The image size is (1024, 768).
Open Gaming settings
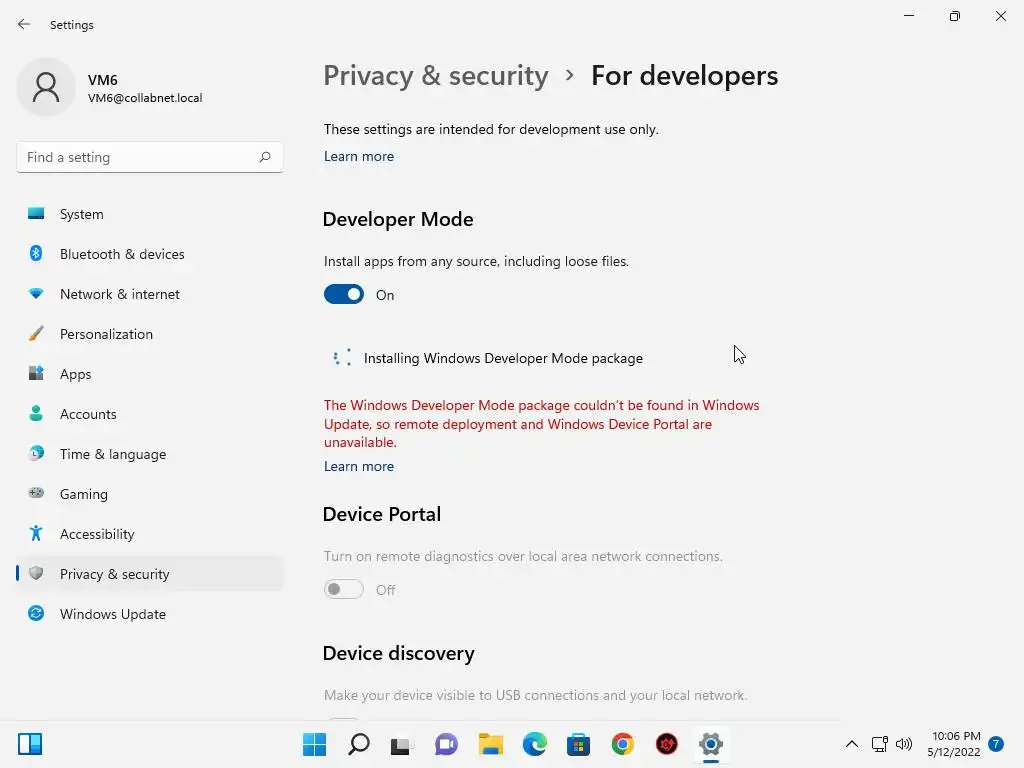click(83, 494)
